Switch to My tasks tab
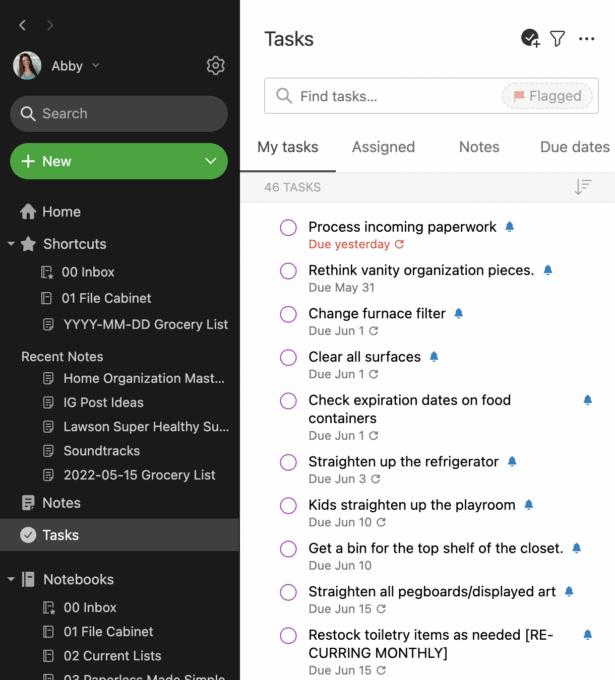Viewport: 615px width, 680px height. 288,147
